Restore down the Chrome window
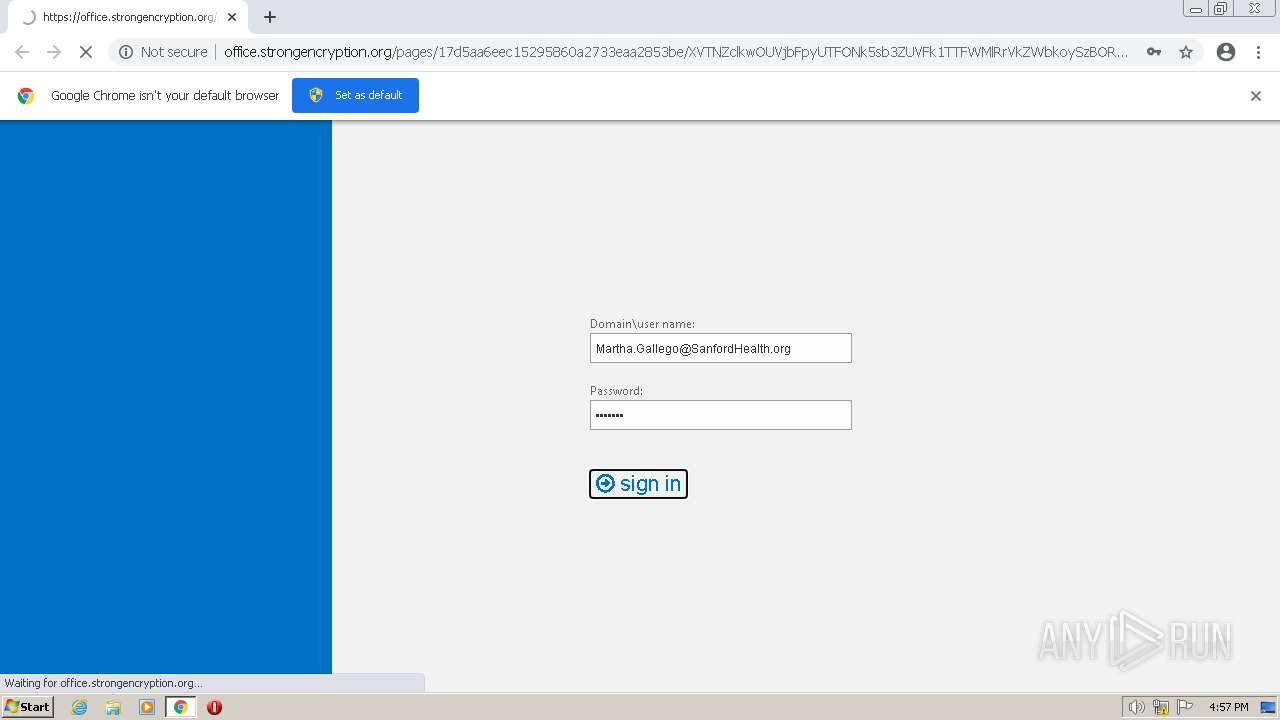The image size is (1280, 720). [x=1221, y=9]
